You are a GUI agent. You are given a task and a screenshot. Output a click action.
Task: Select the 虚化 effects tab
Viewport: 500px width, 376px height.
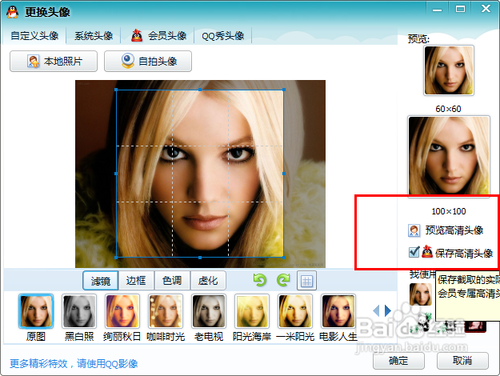point(208,281)
